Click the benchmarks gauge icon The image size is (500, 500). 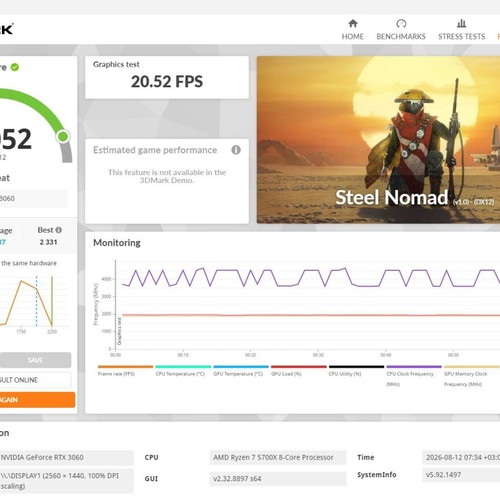pos(401,23)
